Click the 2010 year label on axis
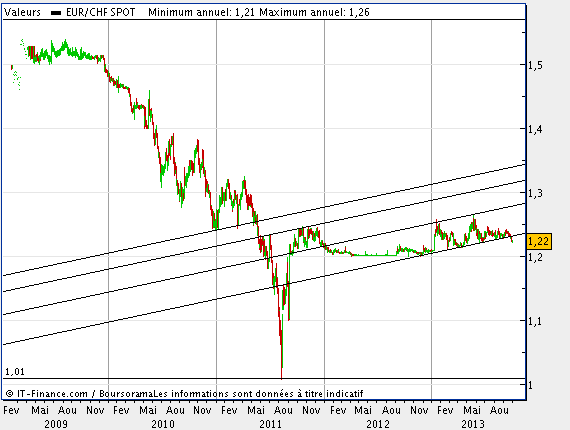The height and width of the screenshot is (430, 570). click(x=163, y=424)
